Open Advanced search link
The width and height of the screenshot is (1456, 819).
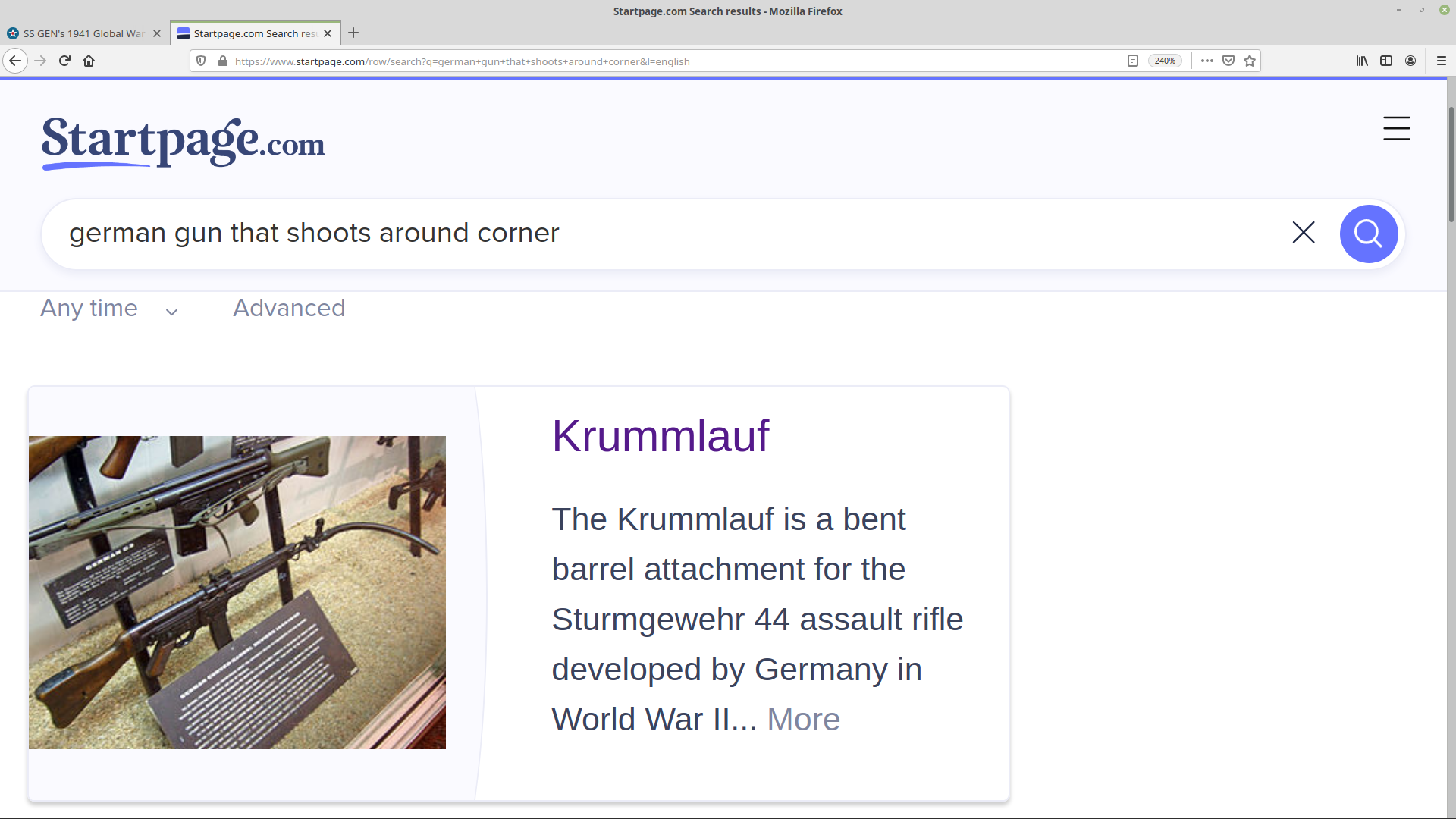tap(289, 309)
